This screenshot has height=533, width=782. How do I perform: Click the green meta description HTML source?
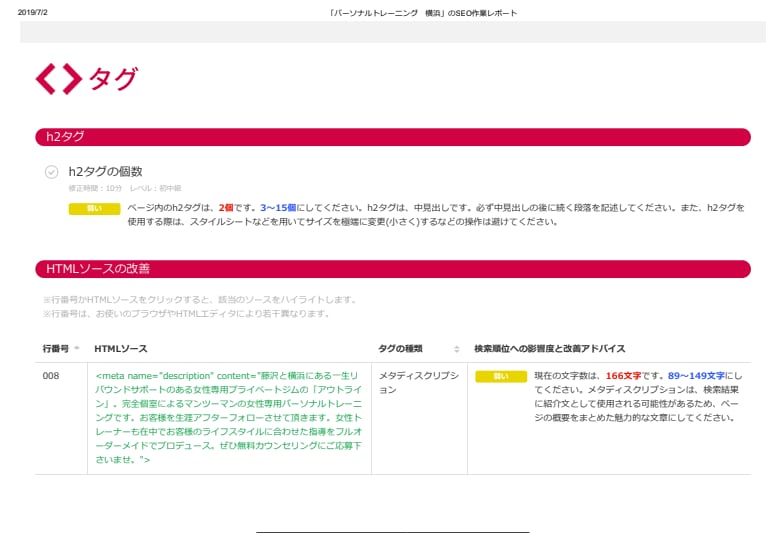pos(228,417)
